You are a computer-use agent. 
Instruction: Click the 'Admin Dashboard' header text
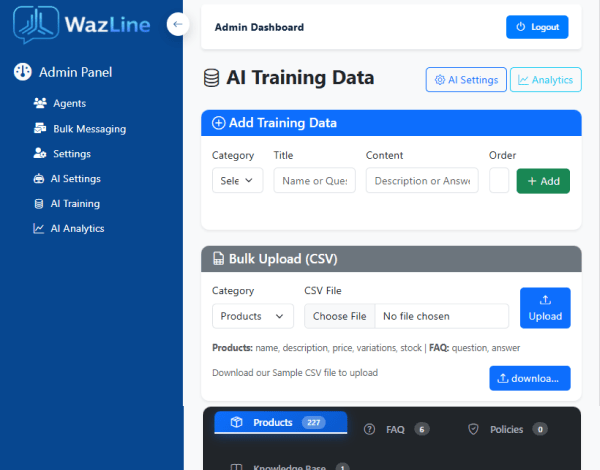pyautogui.click(x=259, y=27)
